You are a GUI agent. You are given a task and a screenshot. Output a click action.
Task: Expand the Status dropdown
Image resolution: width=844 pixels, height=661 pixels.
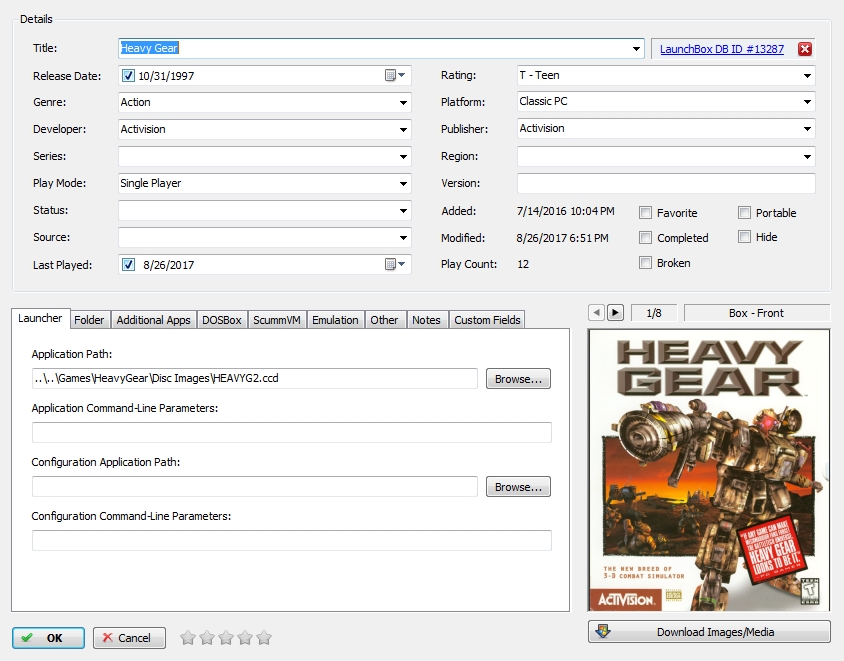(x=403, y=210)
